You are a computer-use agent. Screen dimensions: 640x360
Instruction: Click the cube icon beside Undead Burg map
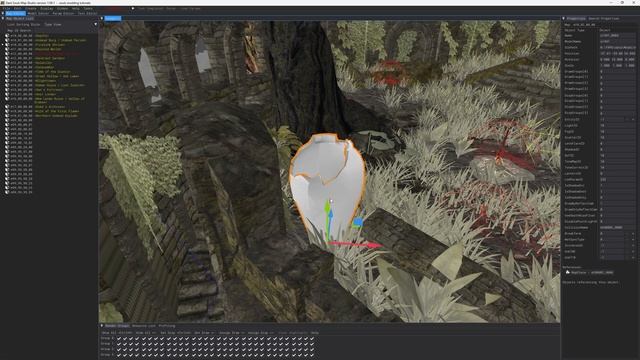pyautogui.click(x=7, y=40)
